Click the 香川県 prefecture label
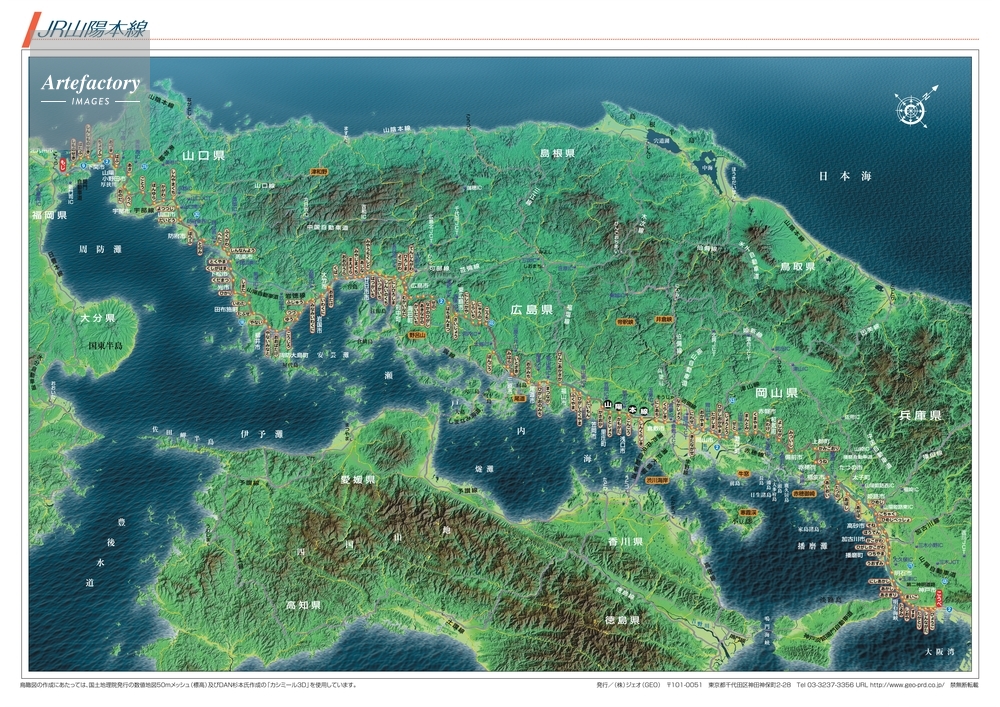This screenshot has height=707, width=1000. point(623,540)
